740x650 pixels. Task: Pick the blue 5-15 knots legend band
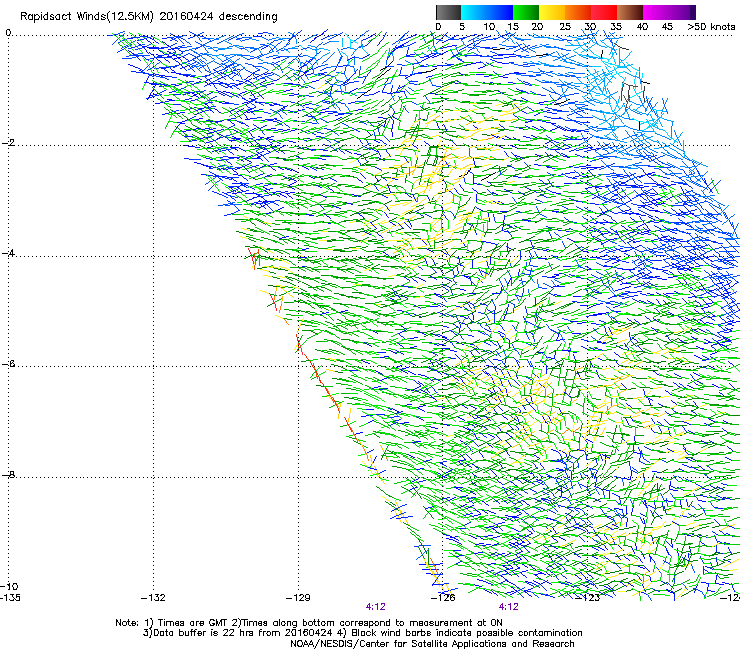tap(487, 12)
